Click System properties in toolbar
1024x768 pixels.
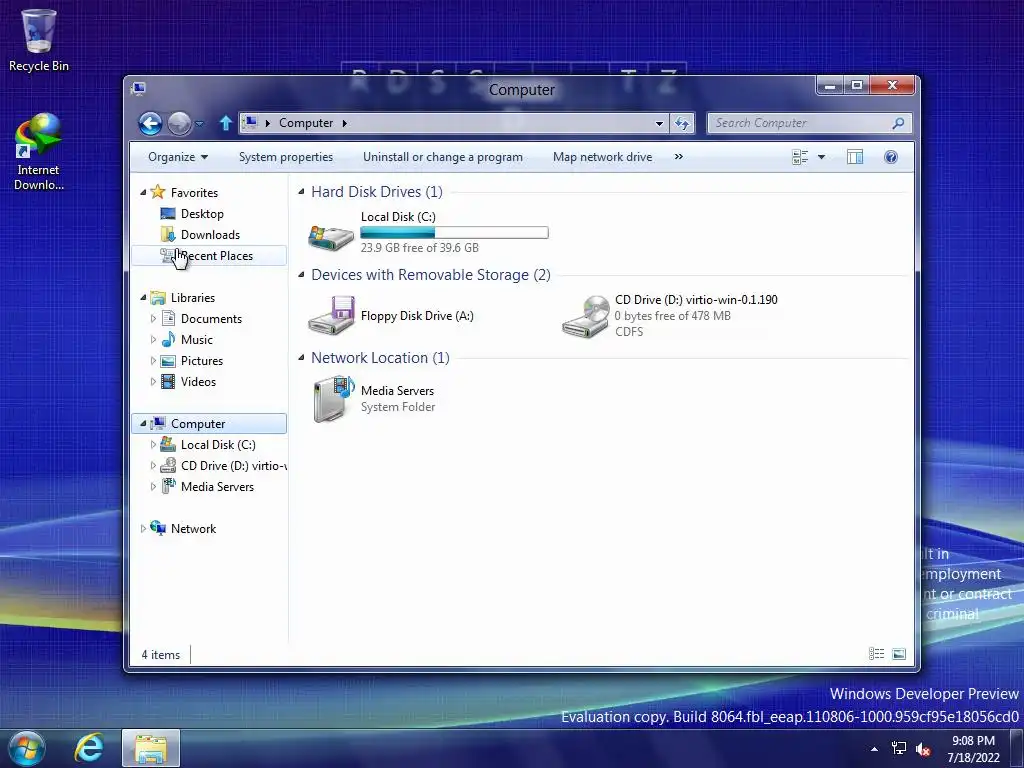coord(285,157)
